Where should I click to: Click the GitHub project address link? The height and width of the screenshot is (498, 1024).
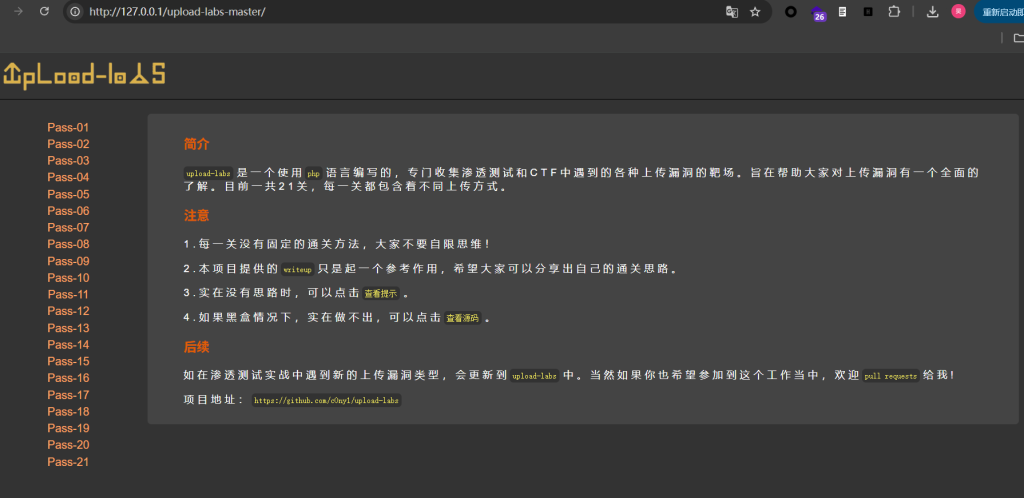coord(326,400)
